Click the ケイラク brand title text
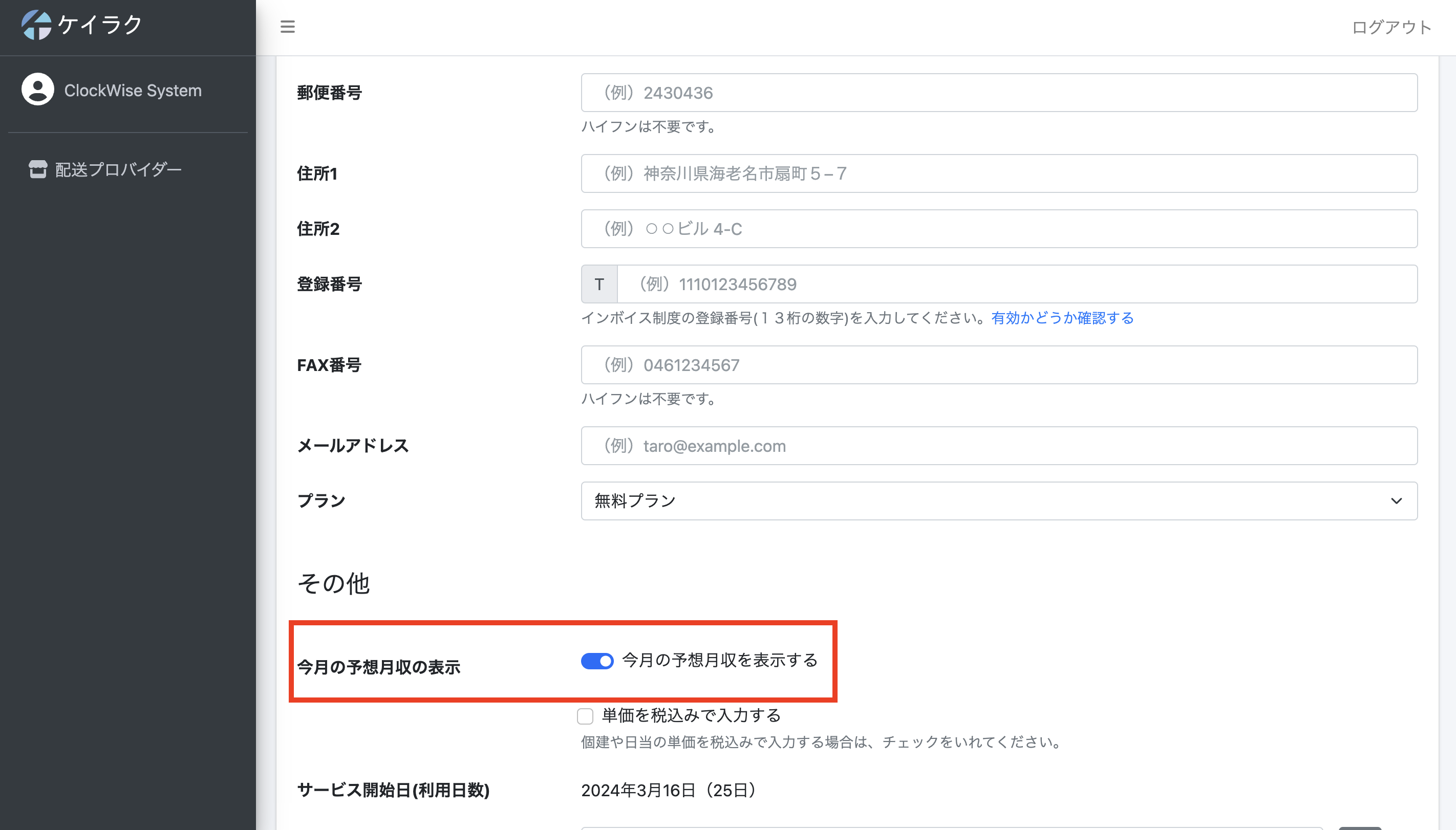The width and height of the screenshot is (1456, 830). tap(100, 25)
